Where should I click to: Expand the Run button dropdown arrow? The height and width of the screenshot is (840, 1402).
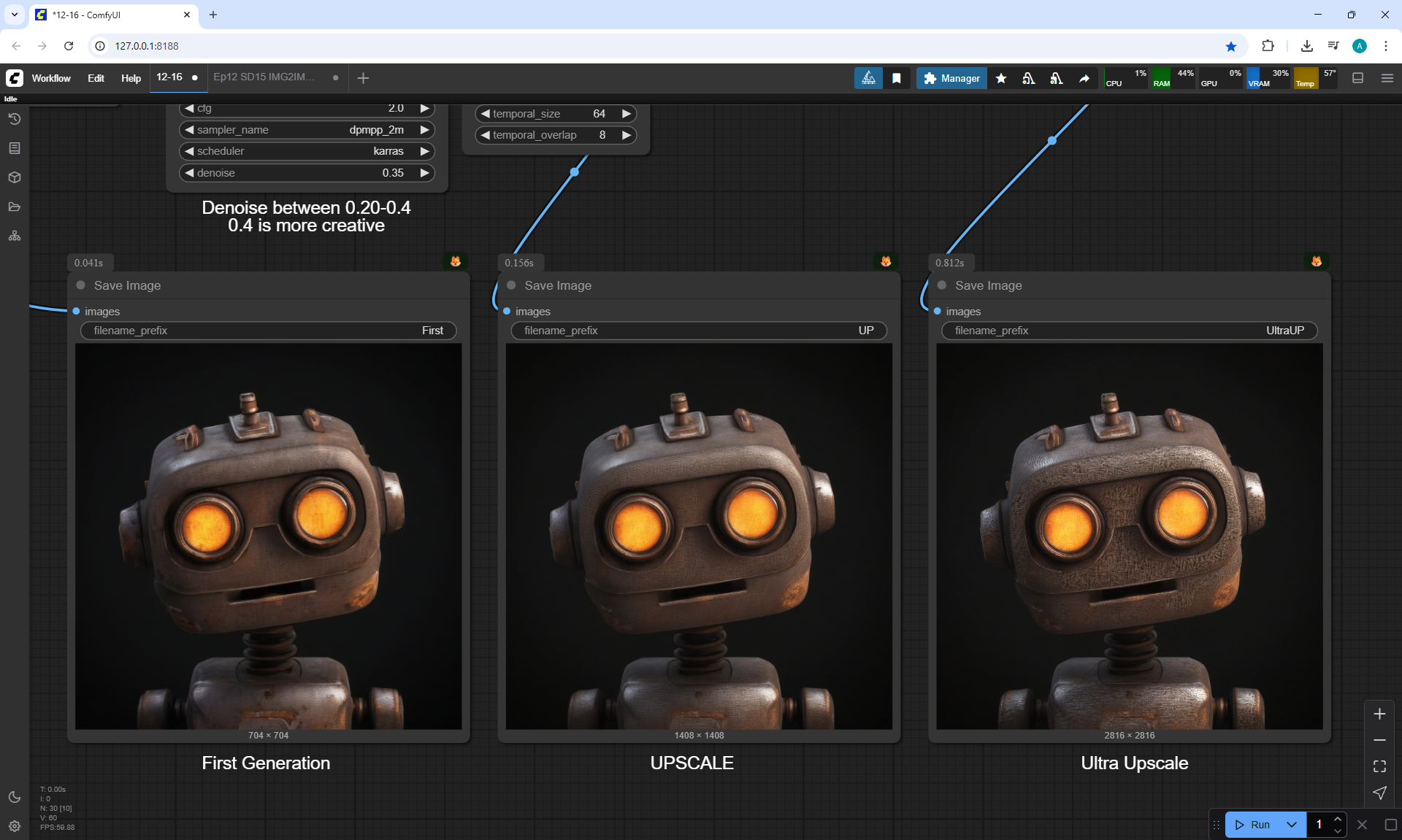(x=1291, y=825)
